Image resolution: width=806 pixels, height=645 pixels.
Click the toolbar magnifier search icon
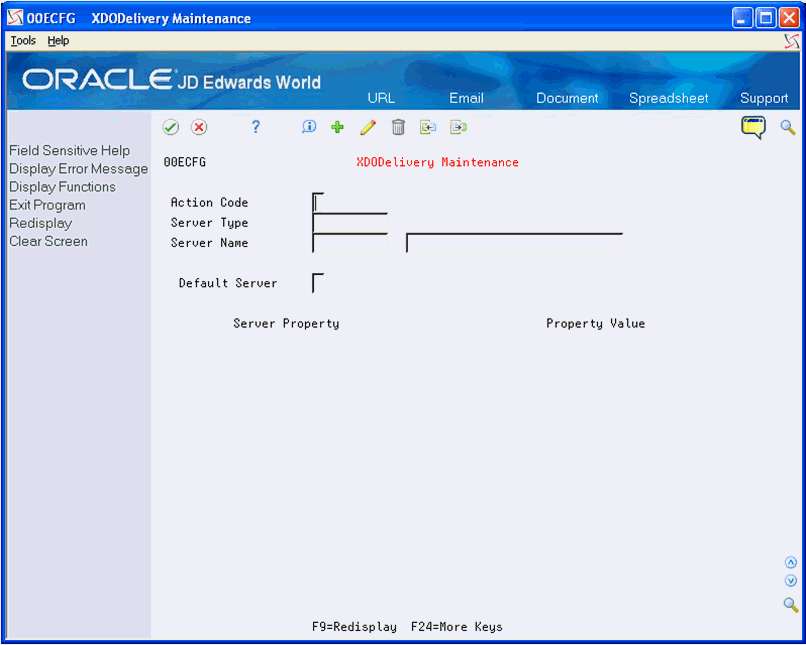point(788,127)
